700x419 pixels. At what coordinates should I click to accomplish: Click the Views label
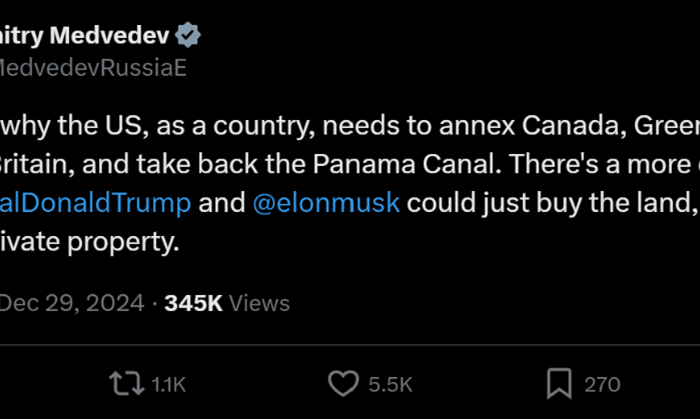point(259,303)
